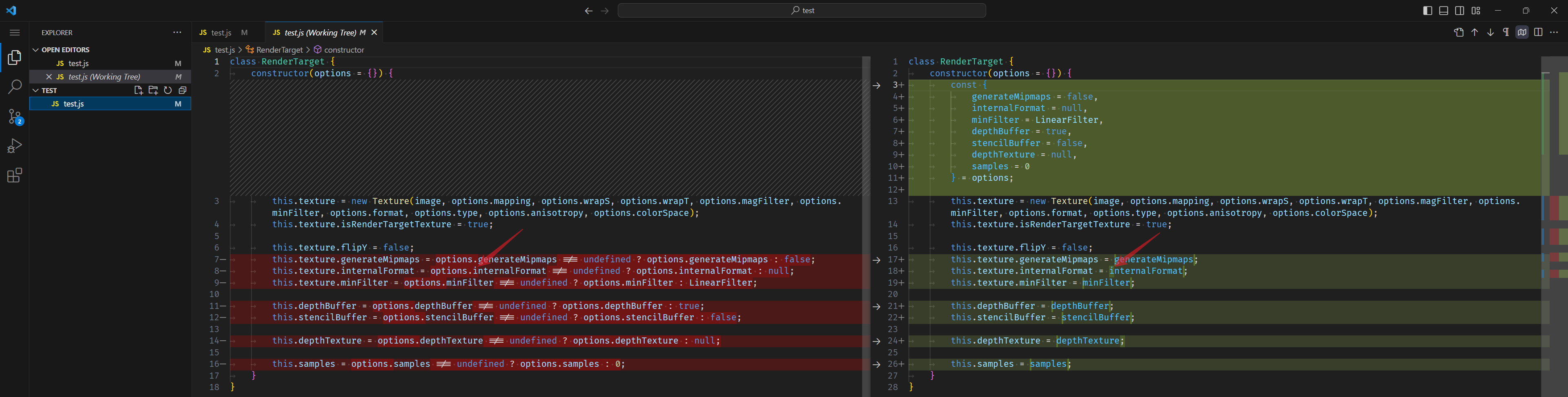Toggle the minimap button on editor toolbar

pos(1522,32)
